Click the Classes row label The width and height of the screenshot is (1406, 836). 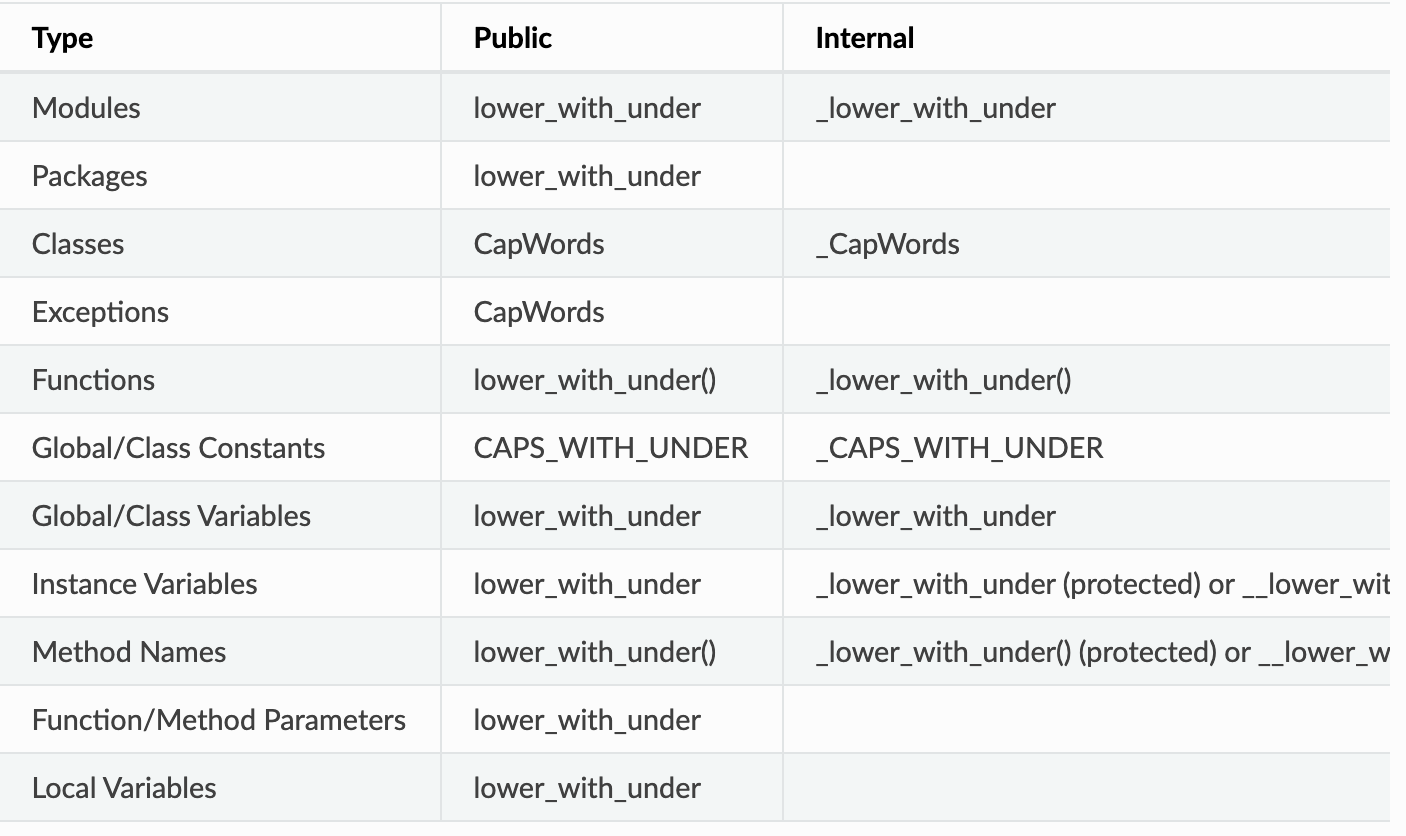(x=78, y=243)
